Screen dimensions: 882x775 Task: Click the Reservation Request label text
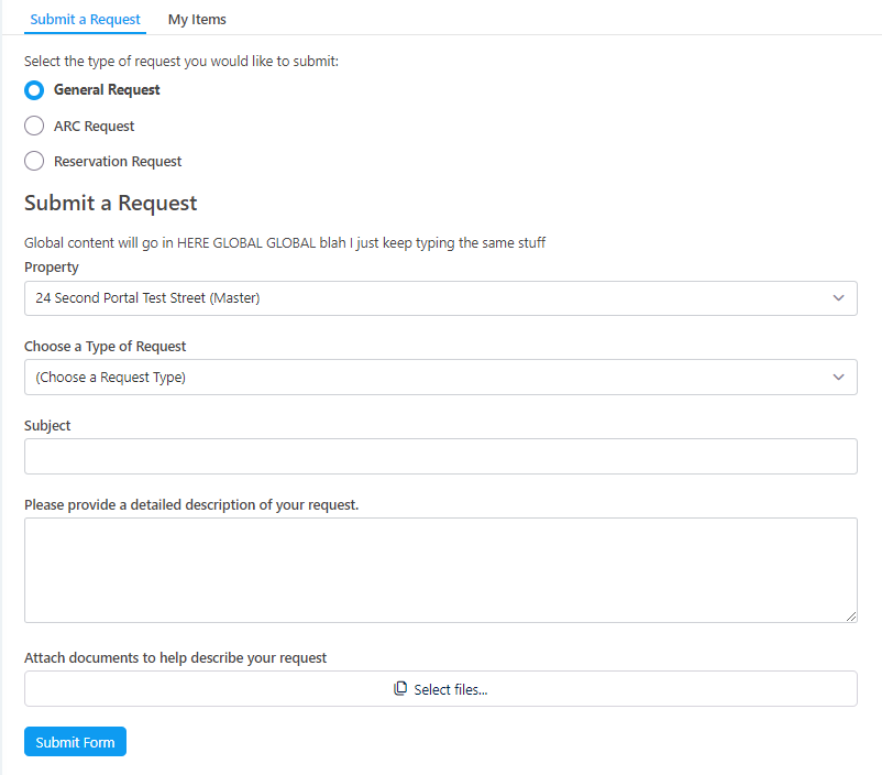[118, 161]
